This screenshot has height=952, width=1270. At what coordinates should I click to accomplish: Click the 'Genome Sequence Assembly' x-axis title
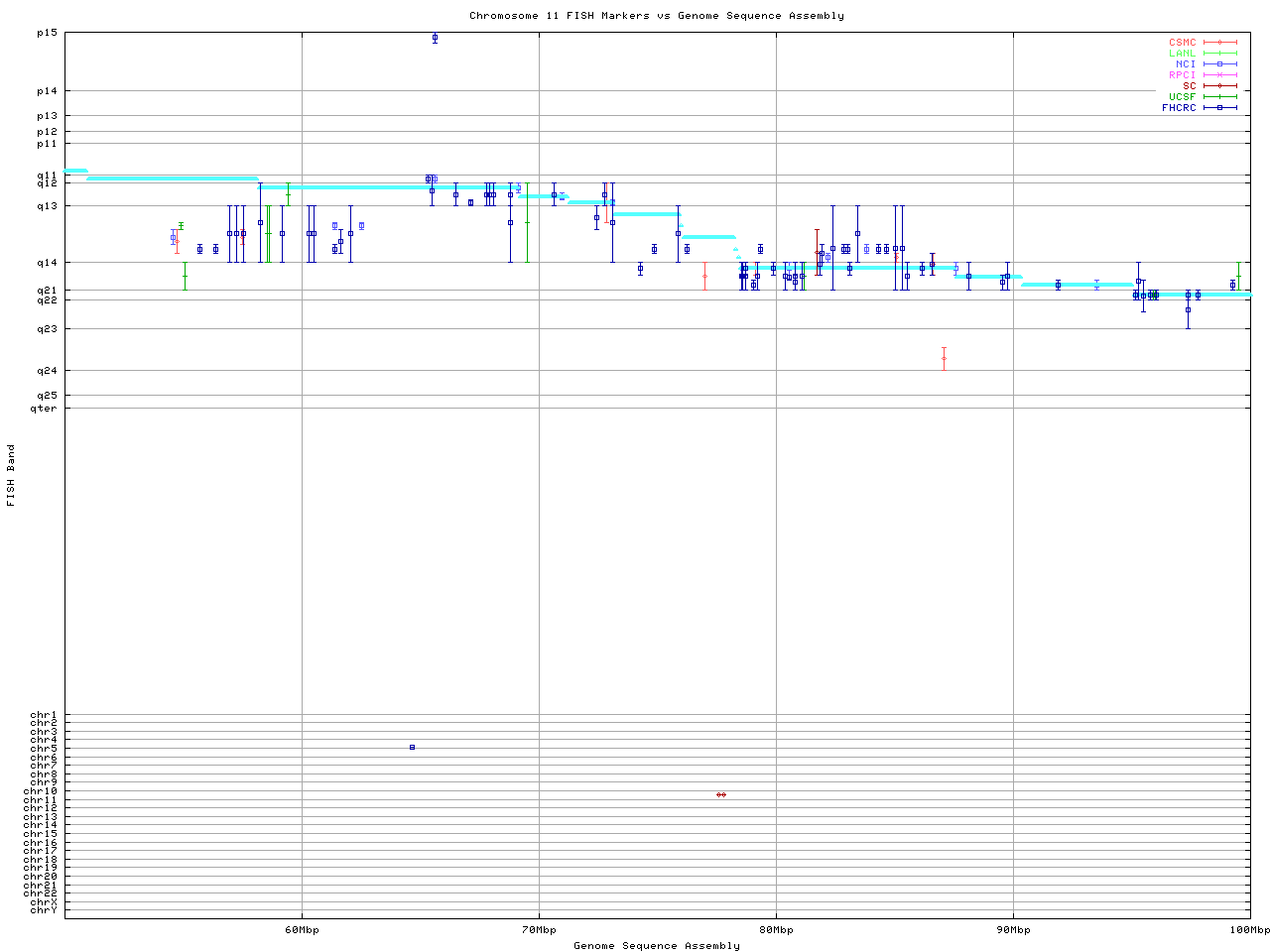[x=656, y=946]
